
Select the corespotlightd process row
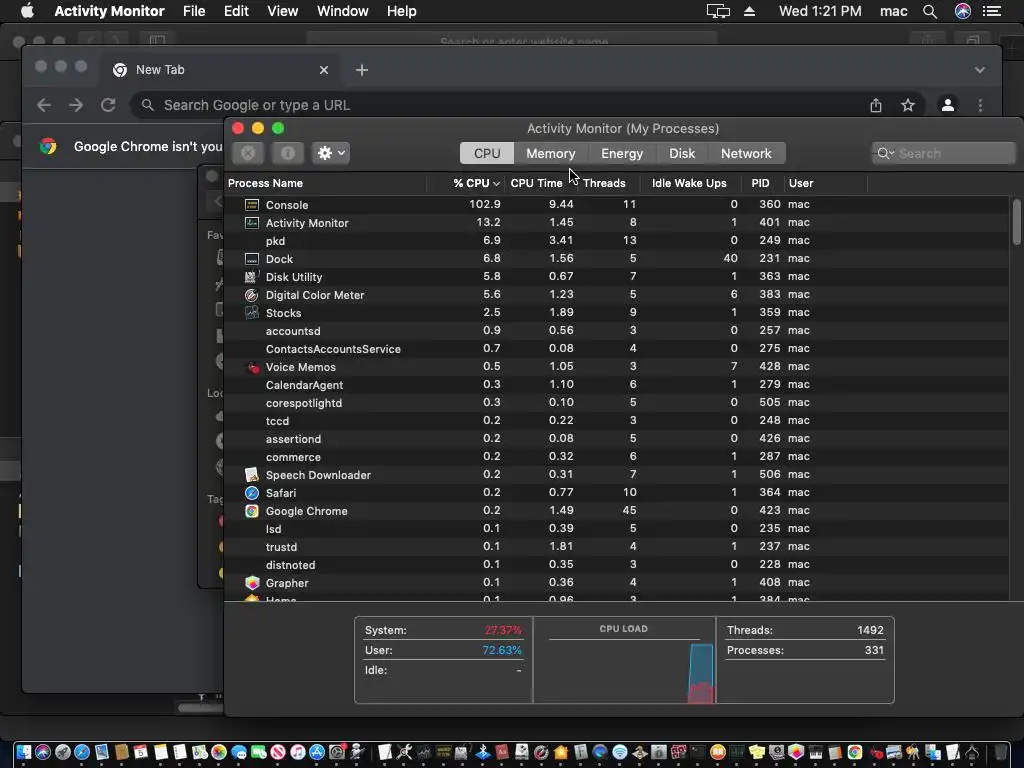616,403
